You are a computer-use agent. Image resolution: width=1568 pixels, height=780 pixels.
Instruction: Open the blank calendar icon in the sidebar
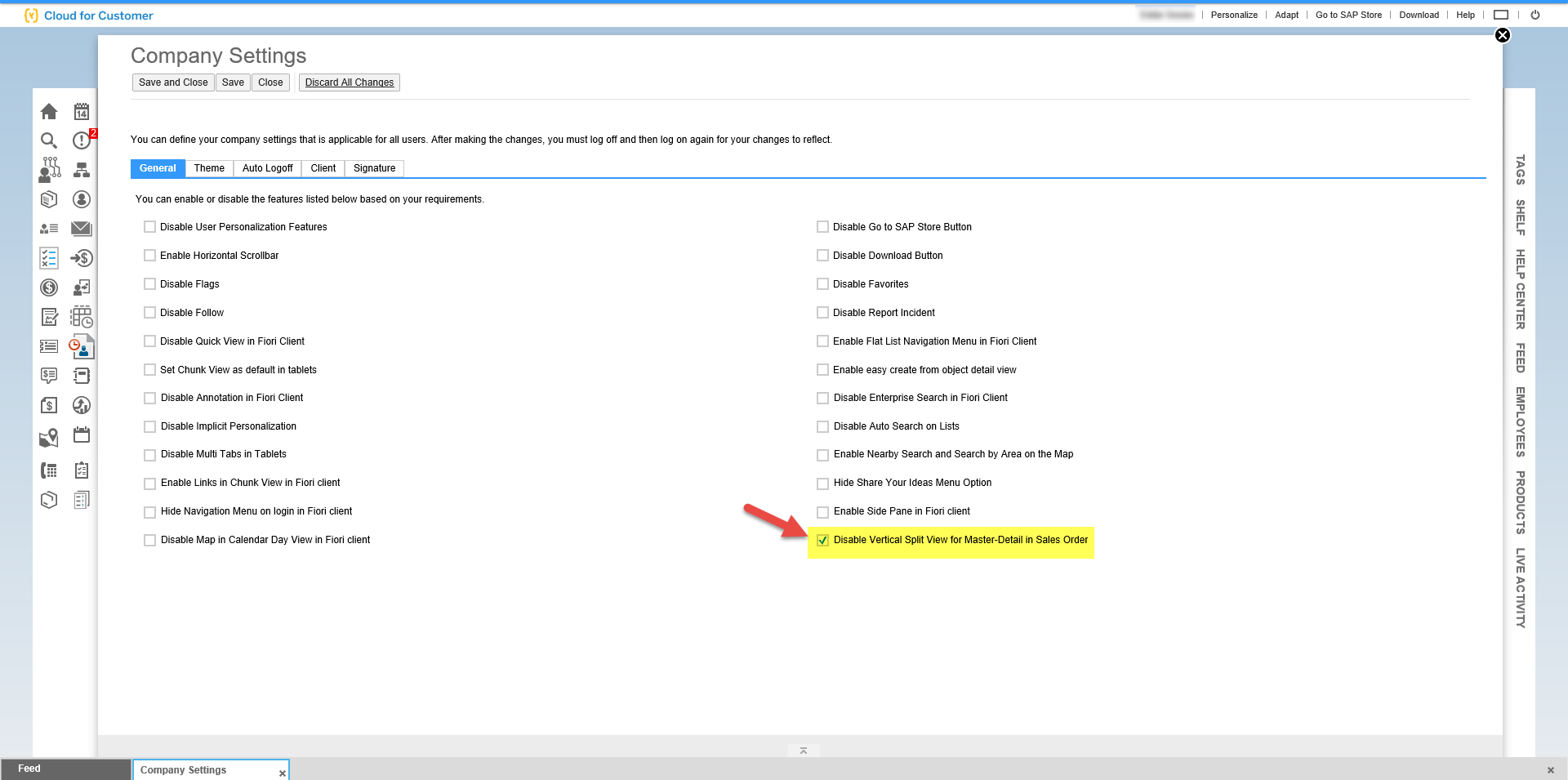pos(82,435)
